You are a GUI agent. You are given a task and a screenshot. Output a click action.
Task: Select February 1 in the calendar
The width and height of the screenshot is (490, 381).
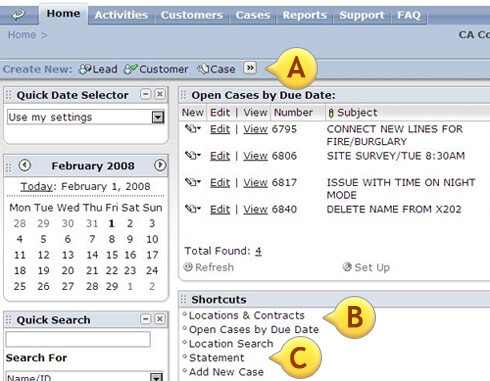tap(112, 223)
